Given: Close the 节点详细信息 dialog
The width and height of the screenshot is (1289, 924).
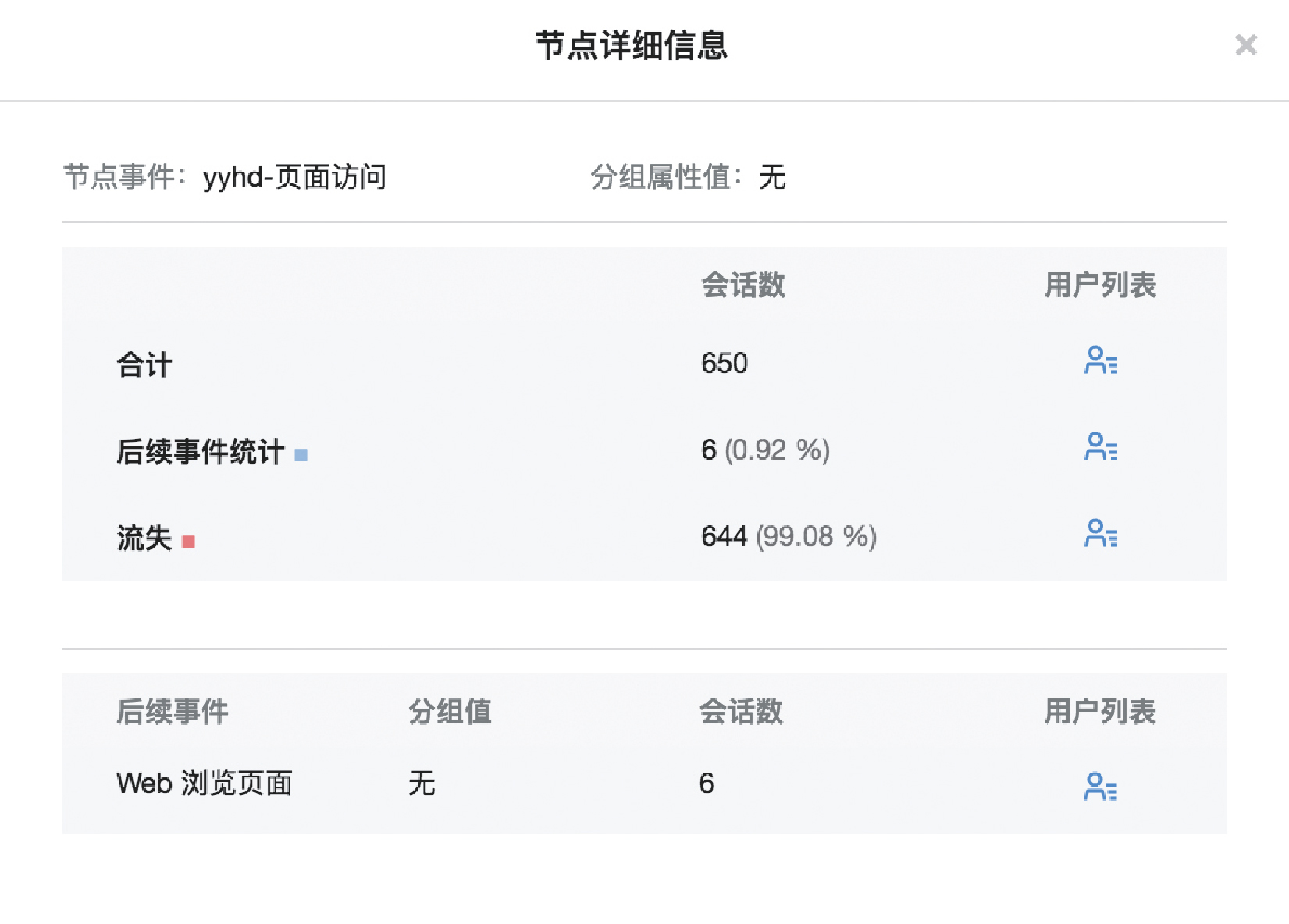Looking at the screenshot, I should click(x=1246, y=44).
